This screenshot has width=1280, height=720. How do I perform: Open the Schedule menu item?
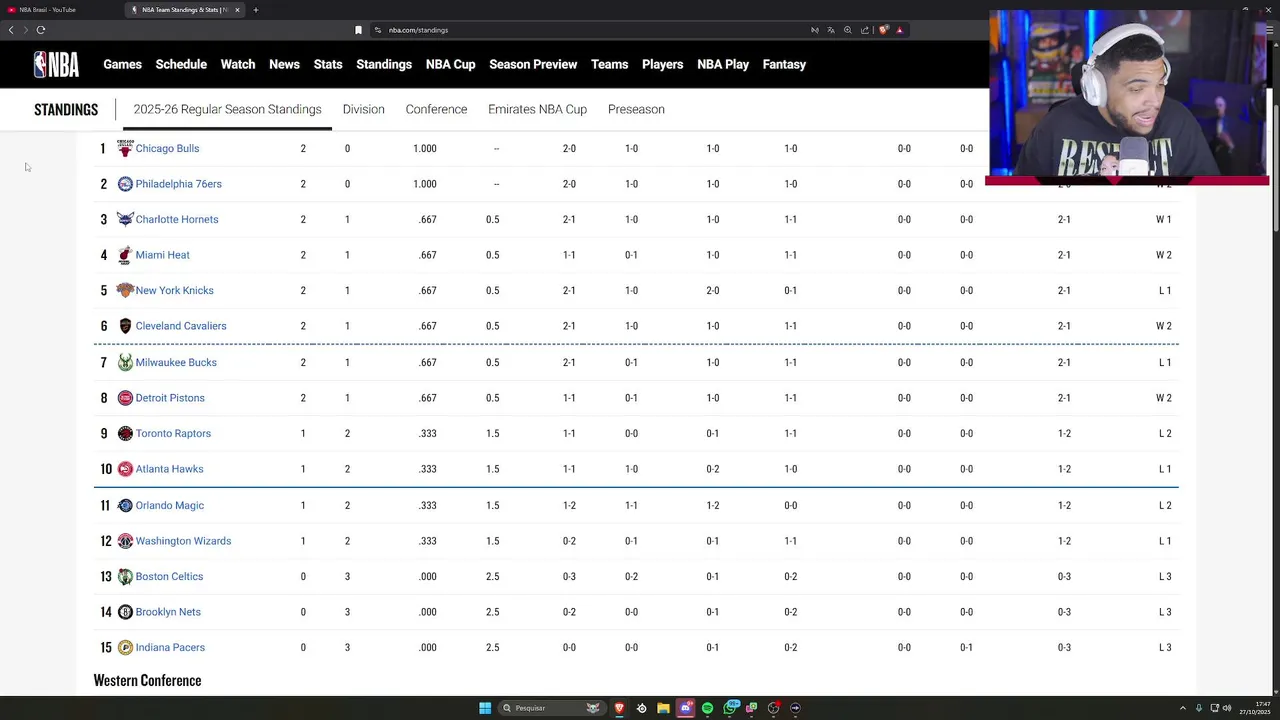point(181,64)
